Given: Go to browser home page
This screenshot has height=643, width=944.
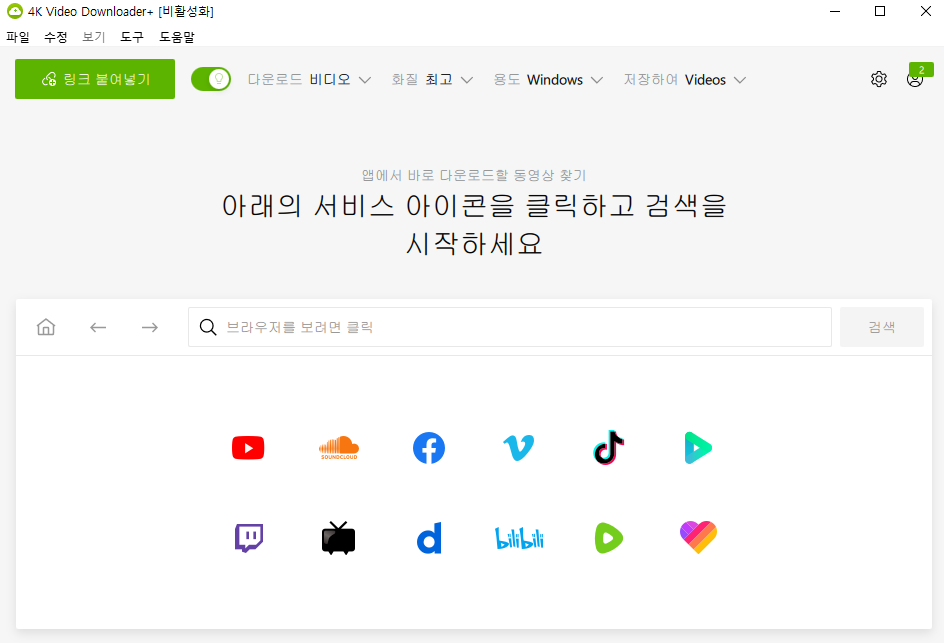Looking at the screenshot, I should [46, 327].
